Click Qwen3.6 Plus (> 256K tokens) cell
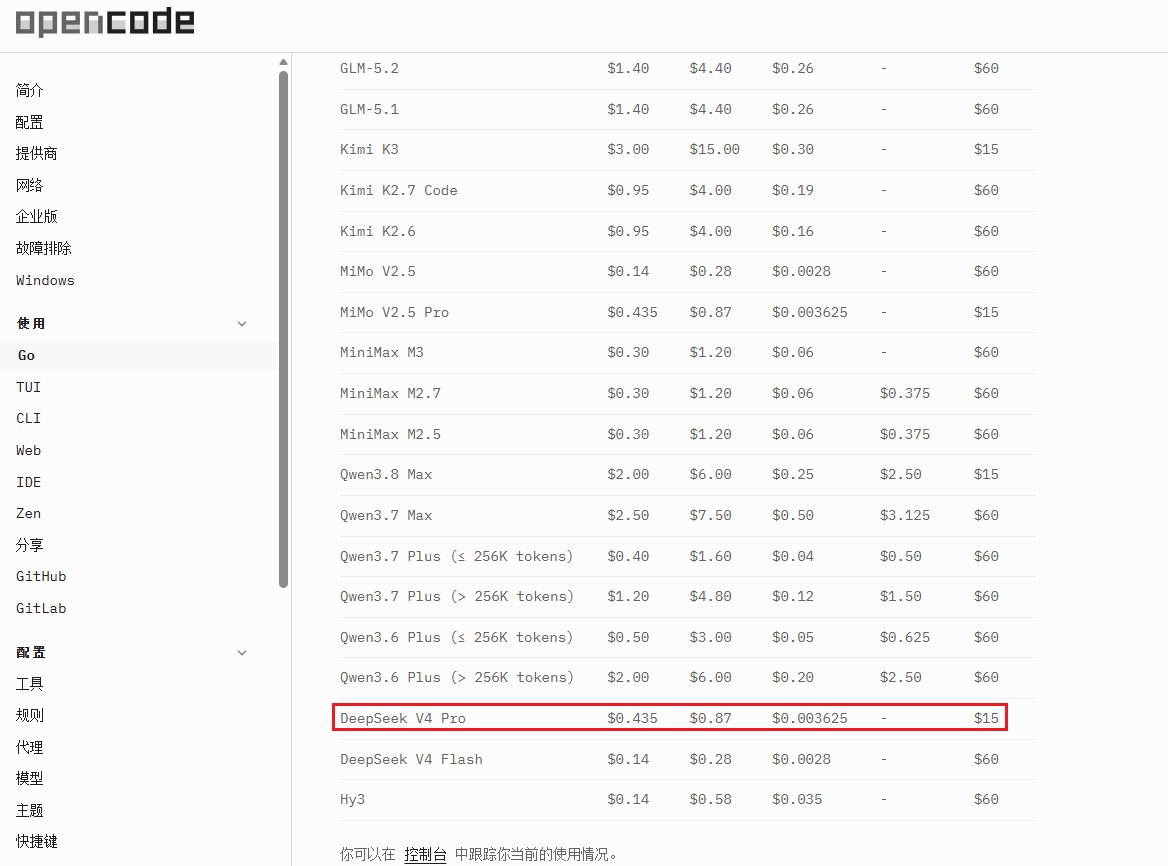 [457, 678]
